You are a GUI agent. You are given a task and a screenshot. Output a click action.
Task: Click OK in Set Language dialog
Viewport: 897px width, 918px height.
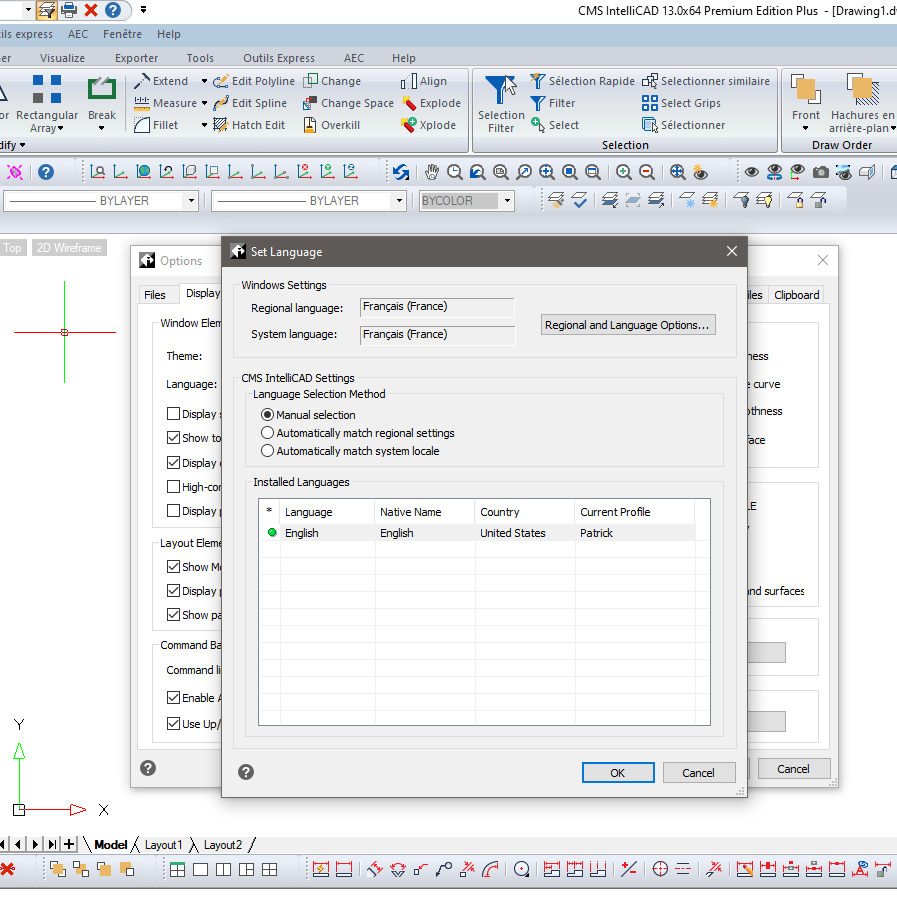click(x=618, y=773)
